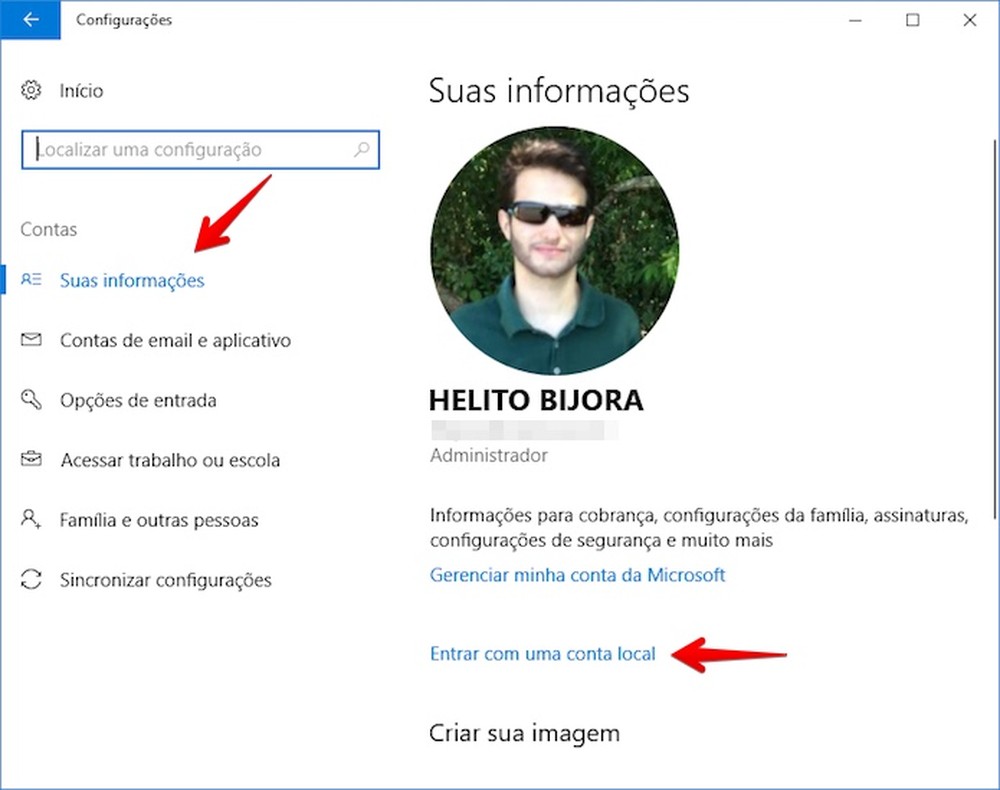This screenshot has height=790, width=1000.
Task: Click the key icon for Opções de entrada
Action: click(30, 400)
